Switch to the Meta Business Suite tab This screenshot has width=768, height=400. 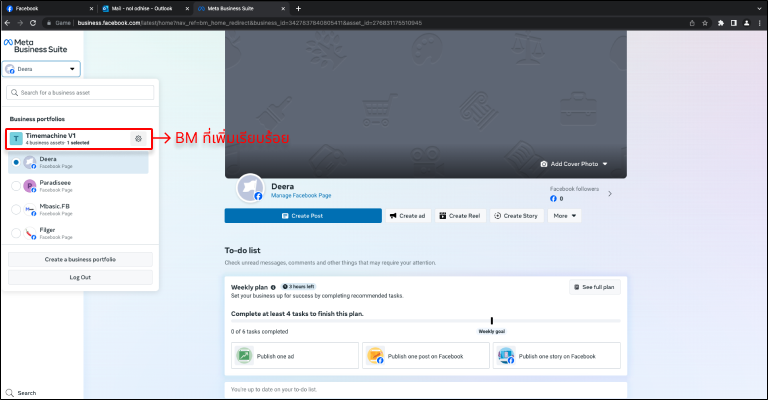[240, 8]
